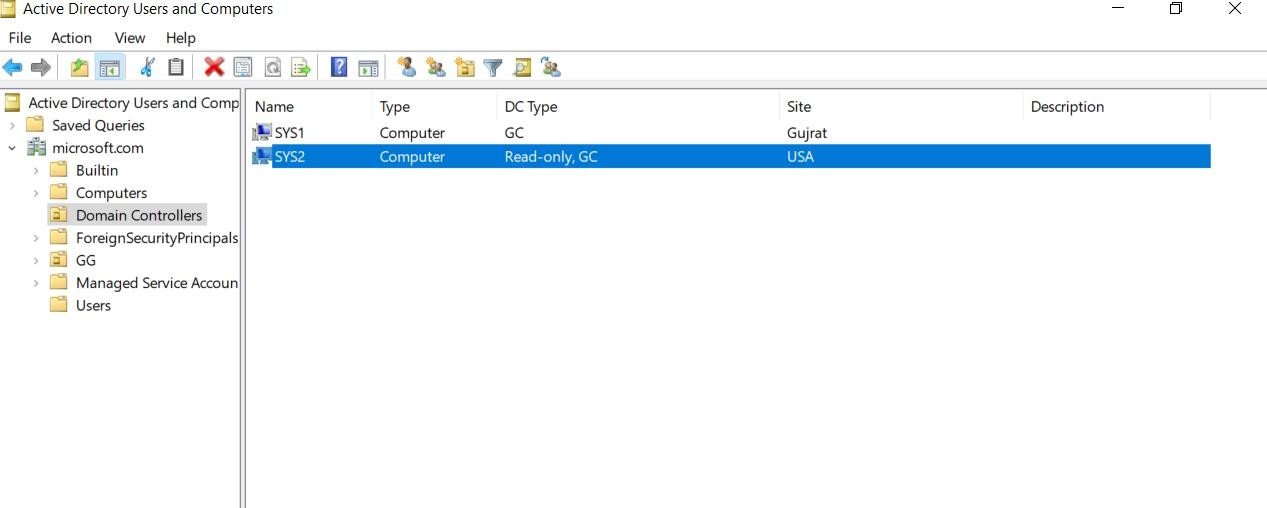Click the Computer type cell of SYS2
This screenshot has width=1267, height=508.
(x=412, y=157)
